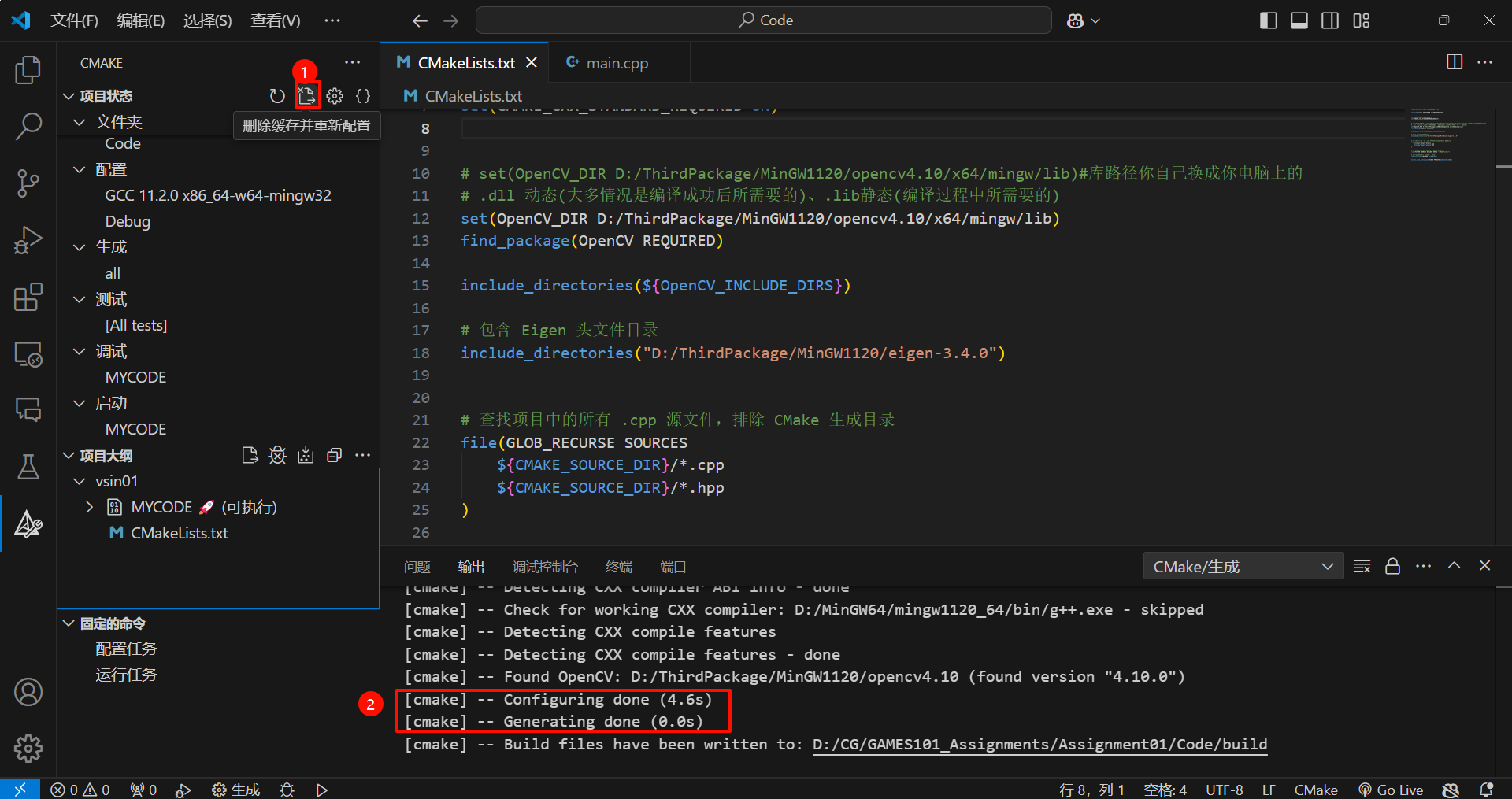Change UTF-8 file encoding

tap(1224, 790)
